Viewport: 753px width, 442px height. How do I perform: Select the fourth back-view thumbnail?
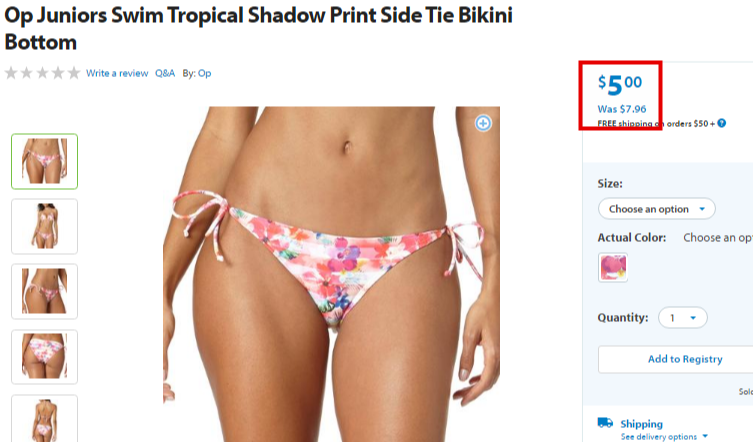coord(44,356)
